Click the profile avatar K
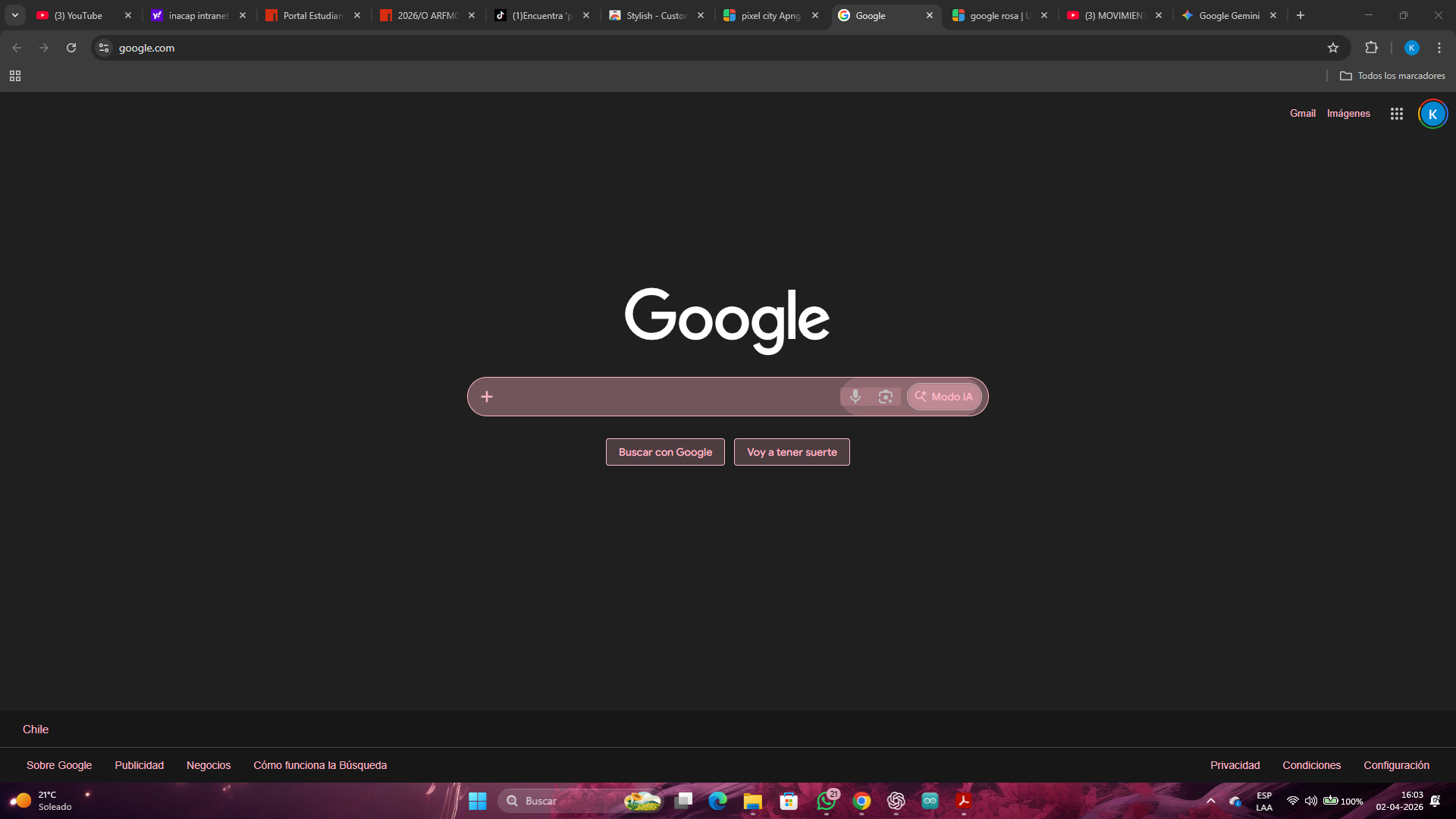 click(x=1432, y=113)
